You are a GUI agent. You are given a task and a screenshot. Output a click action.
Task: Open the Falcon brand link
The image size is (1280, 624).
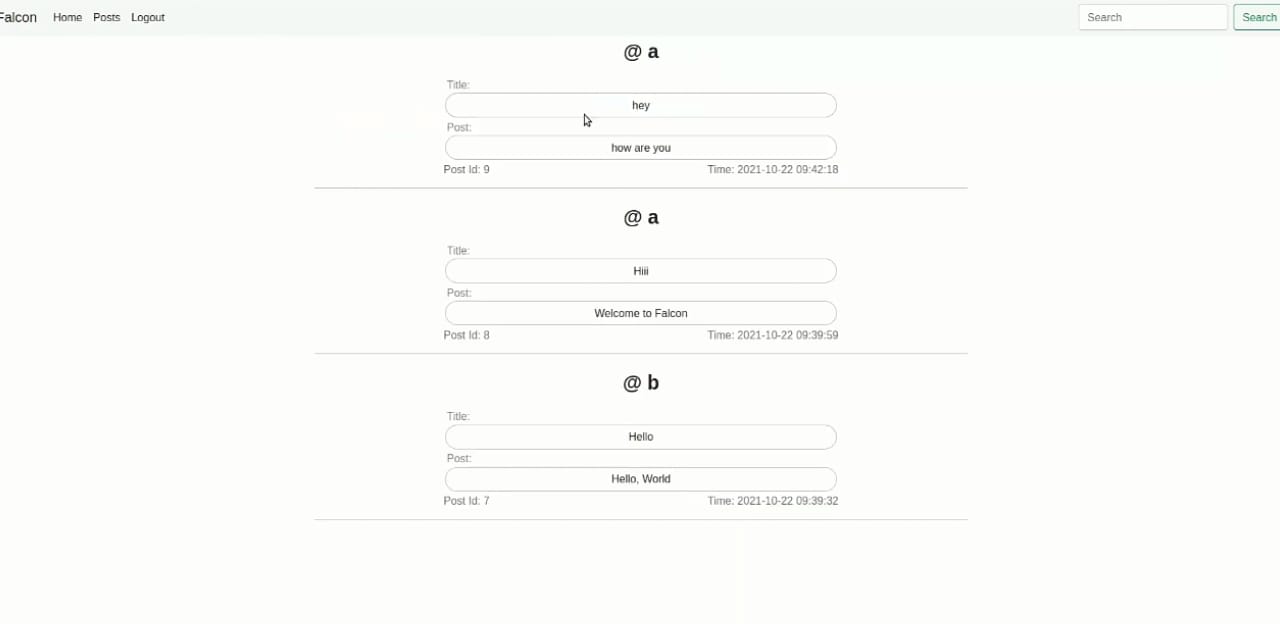pos(18,17)
